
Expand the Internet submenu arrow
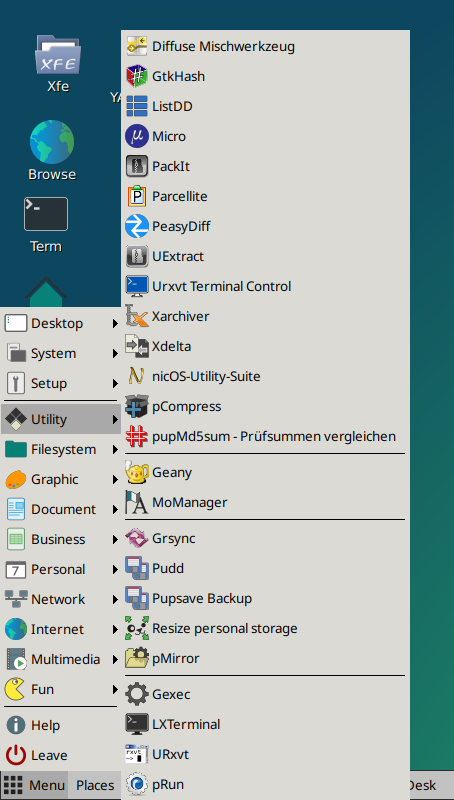pyautogui.click(x=115, y=630)
